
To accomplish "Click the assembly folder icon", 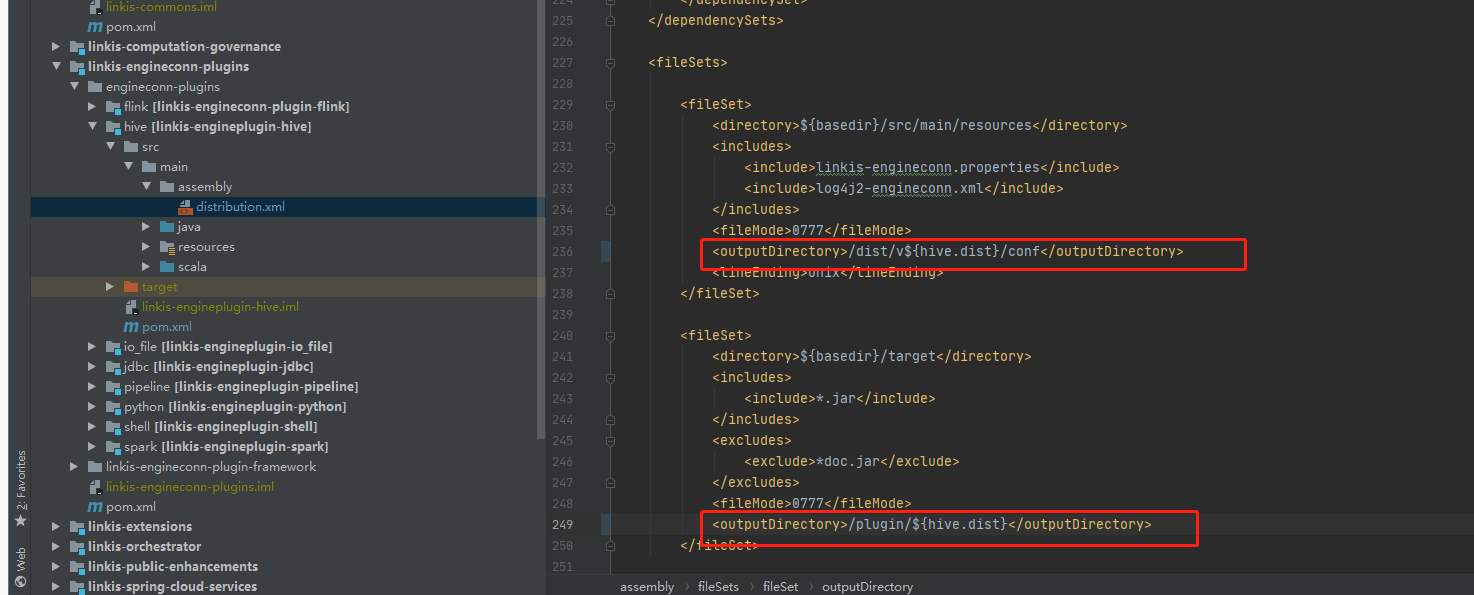I will click(167, 187).
